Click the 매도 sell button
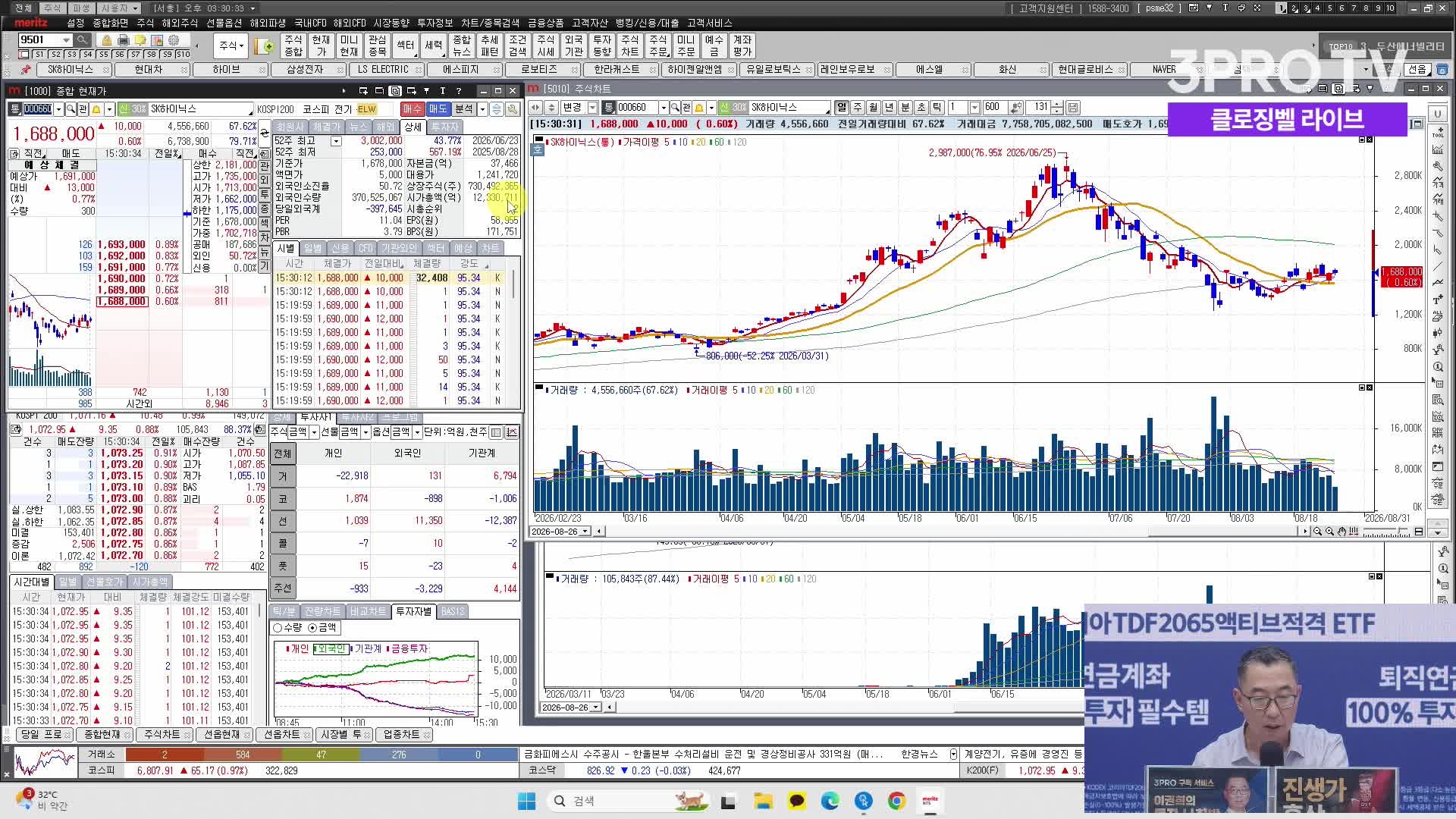This screenshot has width=1456, height=819. click(438, 109)
